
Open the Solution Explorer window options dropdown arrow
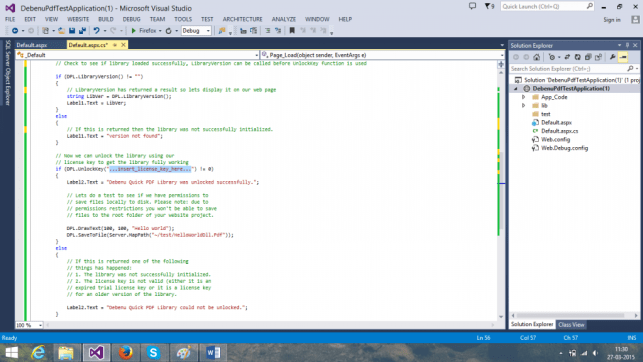point(619,46)
